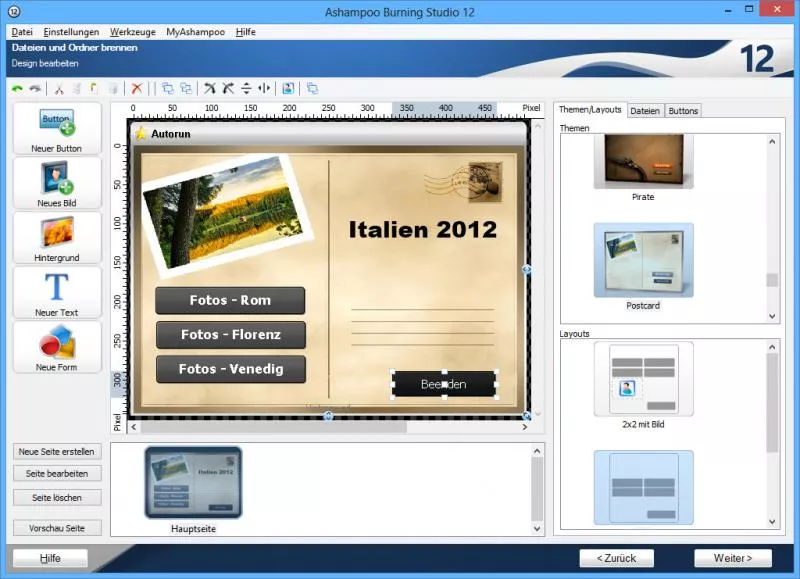Viewport: 800px width, 579px height.
Task: Click pages panel scroll down arrow
Action: [x=537, y=528]
